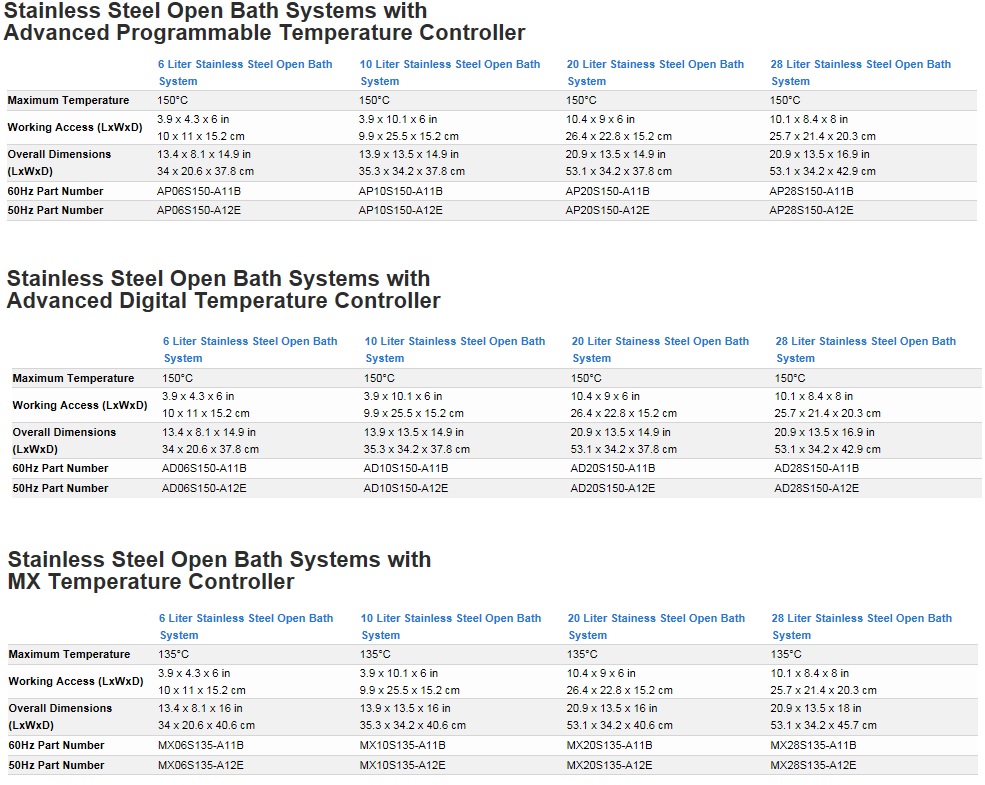
Task: Open 6 Liter bath link in Advanced Digital table
Action: coord(250,350)
